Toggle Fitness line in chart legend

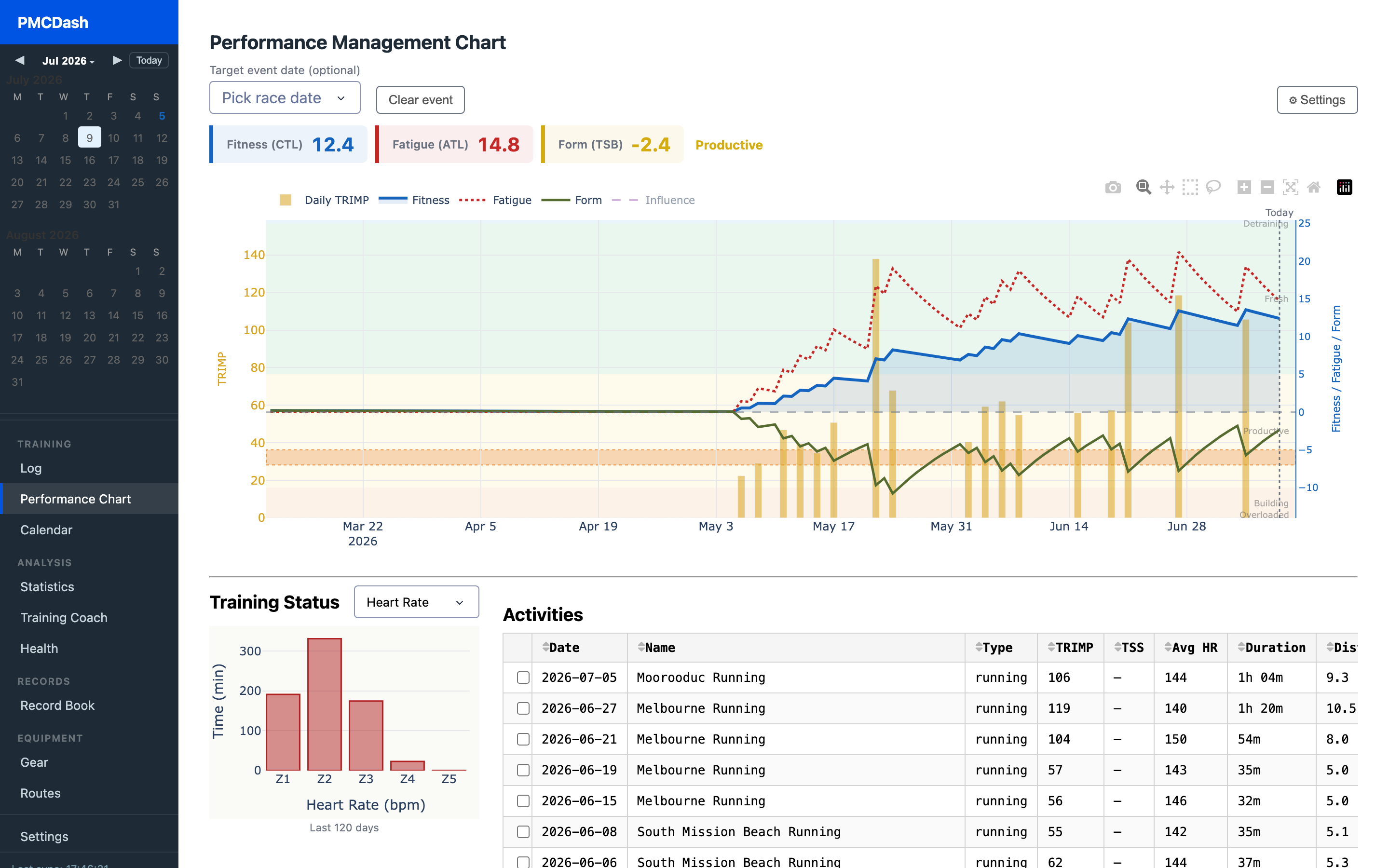click(414, 200)
